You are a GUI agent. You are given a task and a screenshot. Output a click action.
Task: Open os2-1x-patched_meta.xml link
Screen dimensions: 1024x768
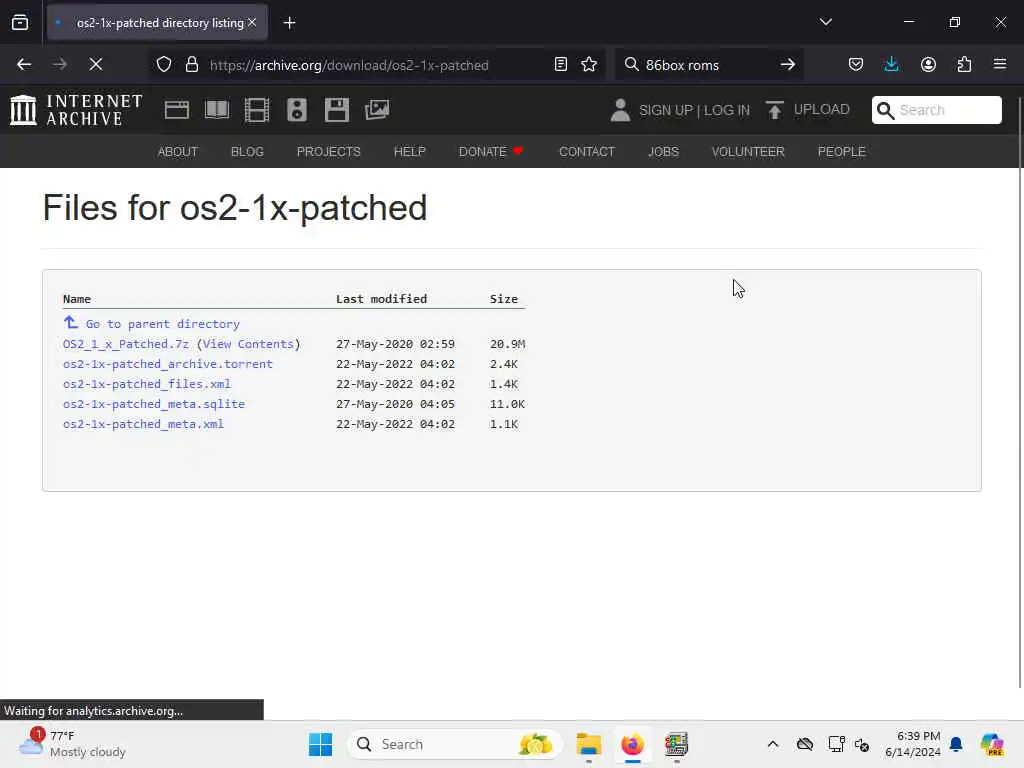pos(143,424)
